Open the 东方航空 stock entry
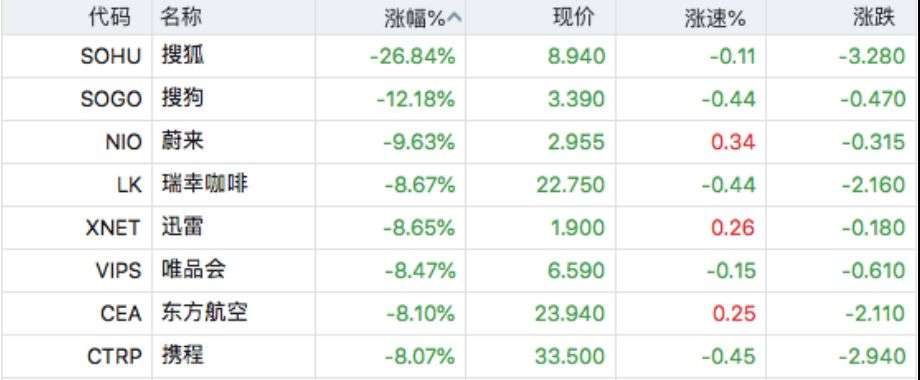Image resolution: width=920 pixels, height=380 pixels. coord(204,313)
